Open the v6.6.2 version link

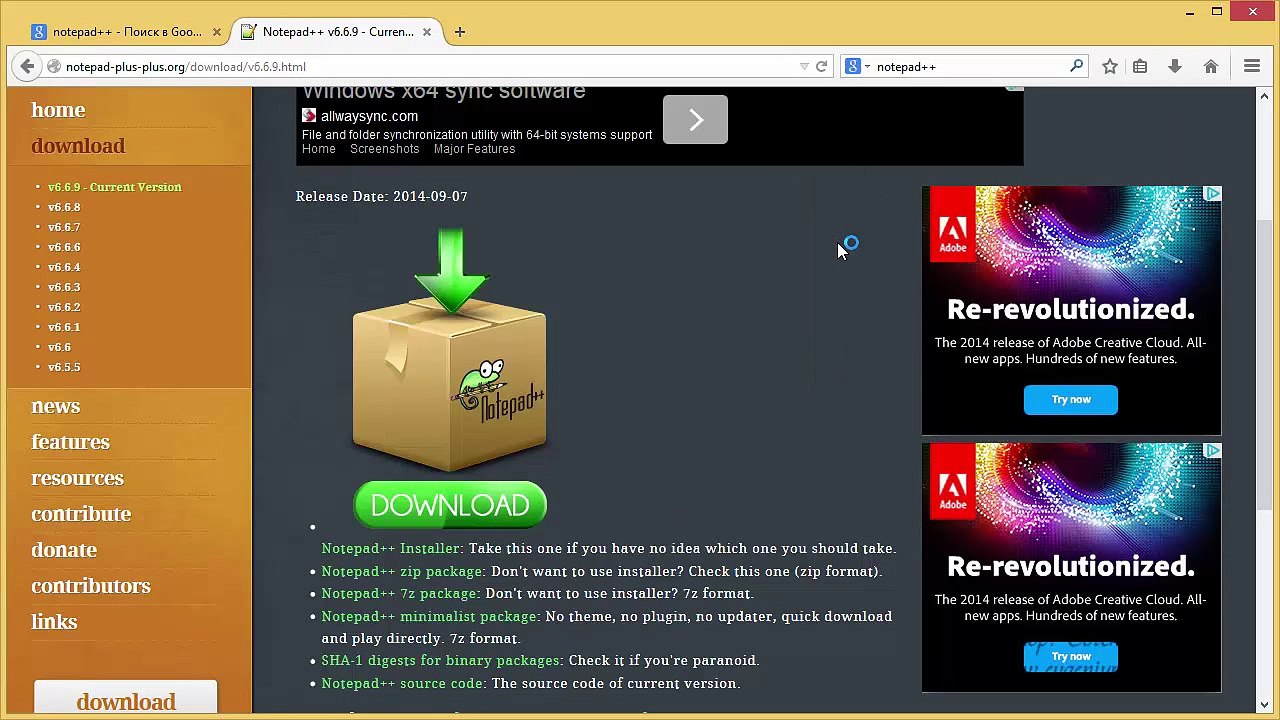pyautogui.click(x=64, y=307)
